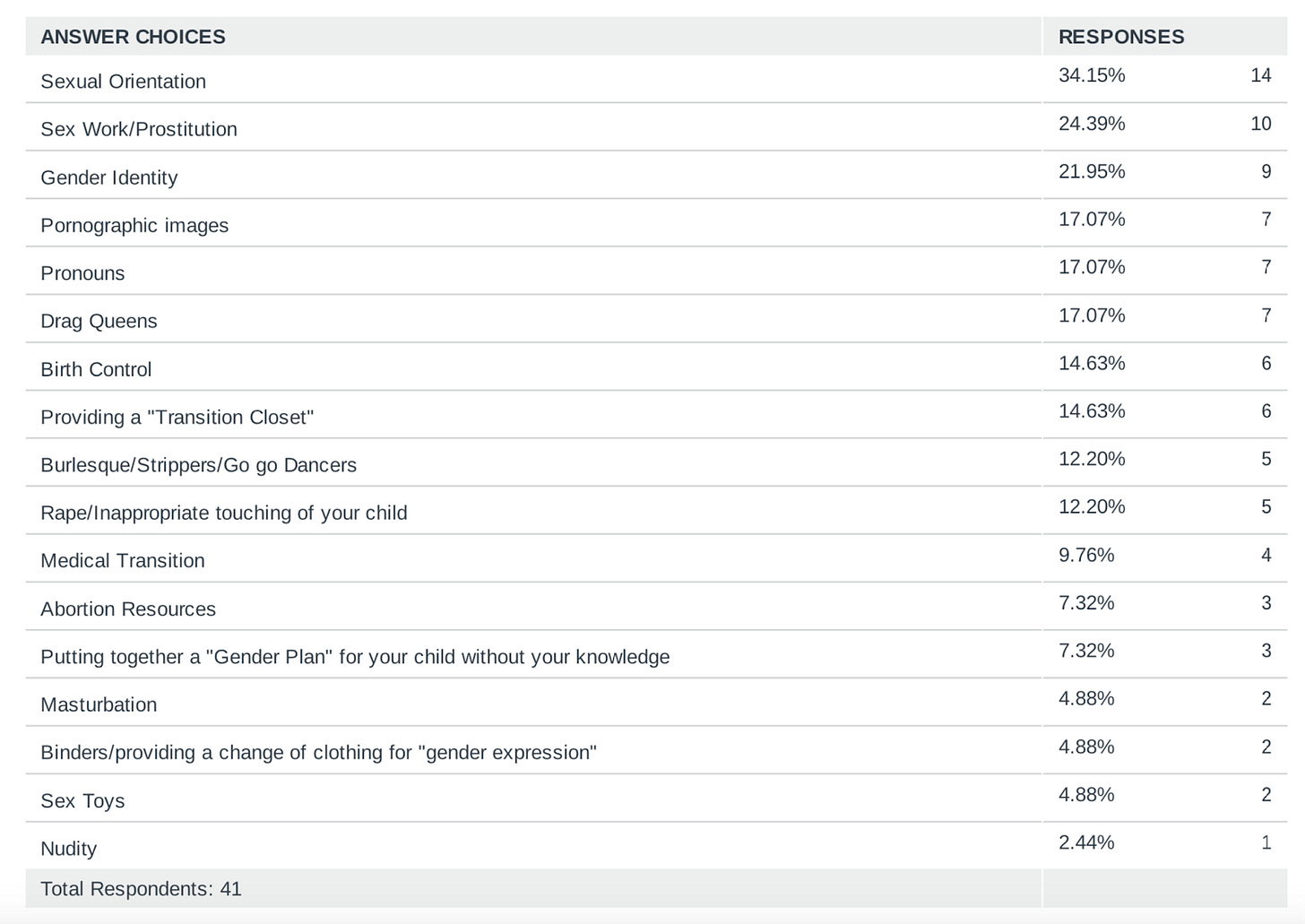Click the Birth Control row label

click(x=96, y=369)
